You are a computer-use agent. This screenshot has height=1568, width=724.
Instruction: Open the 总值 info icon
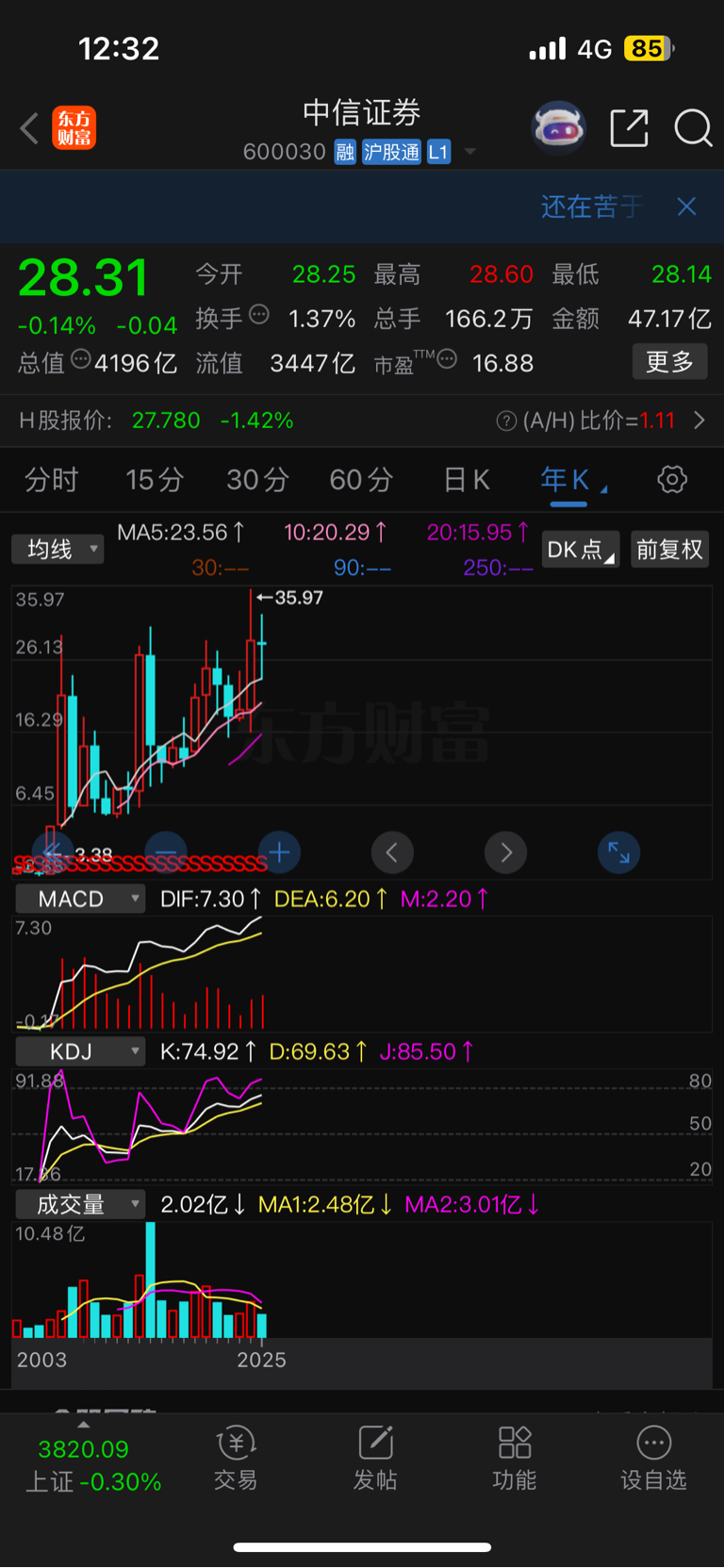pos(81,359)
